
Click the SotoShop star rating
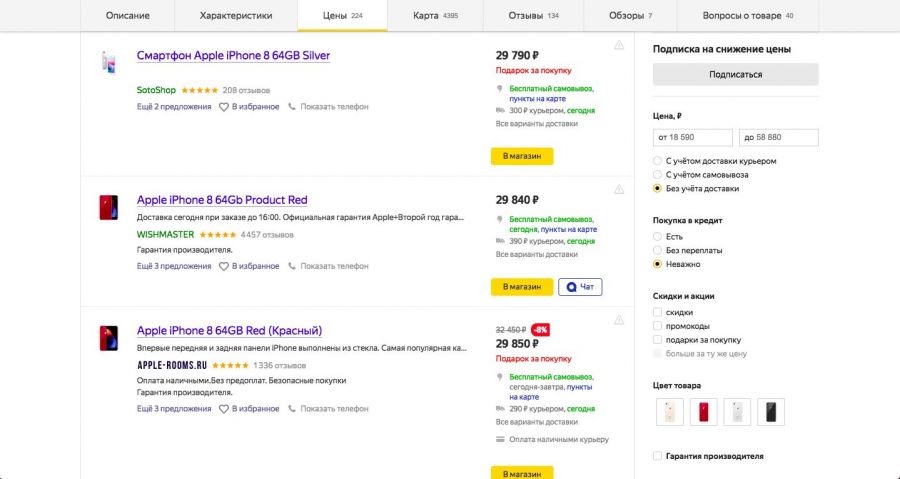pos(200,90)
